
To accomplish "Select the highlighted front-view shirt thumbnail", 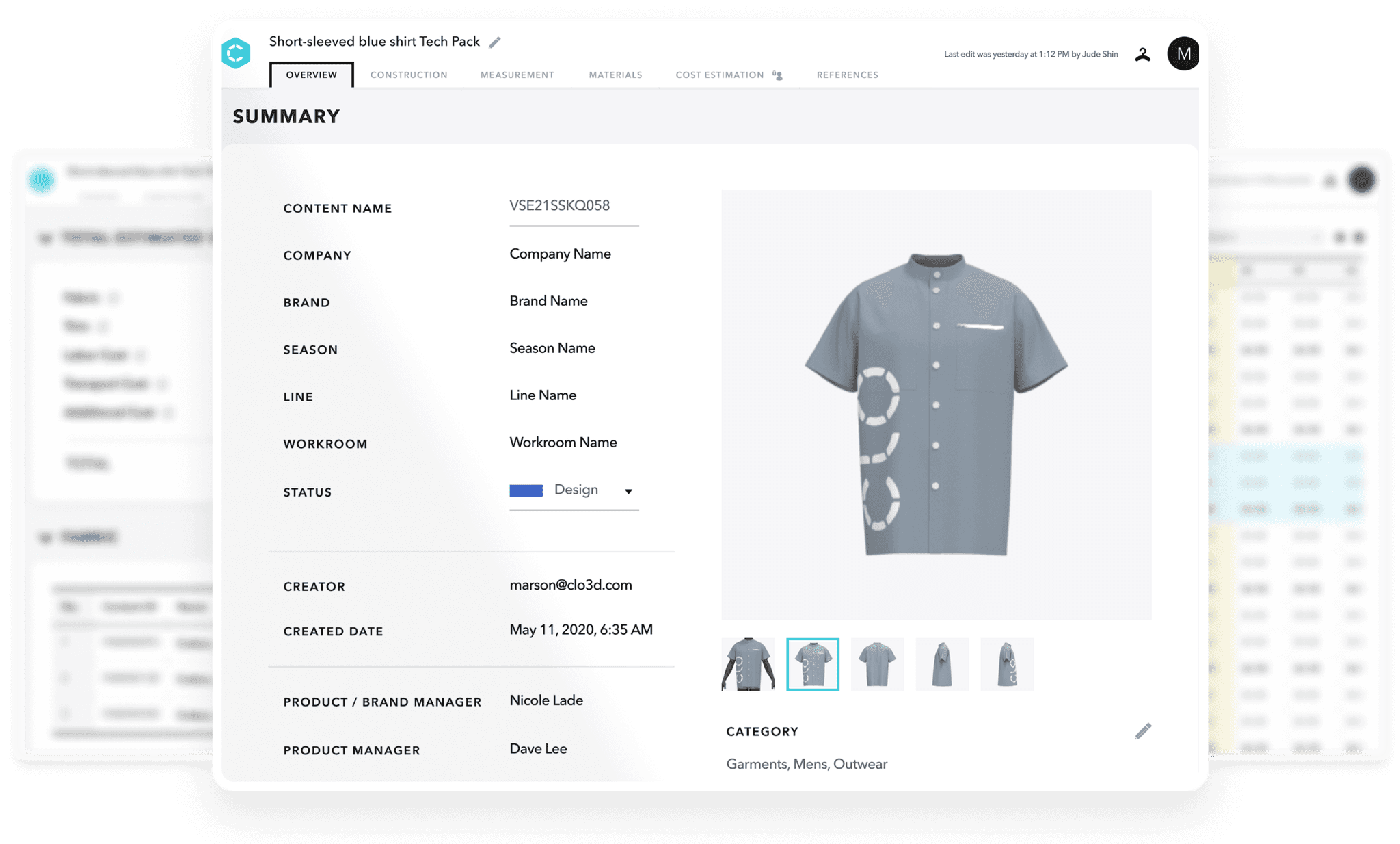I will point(812,664).
